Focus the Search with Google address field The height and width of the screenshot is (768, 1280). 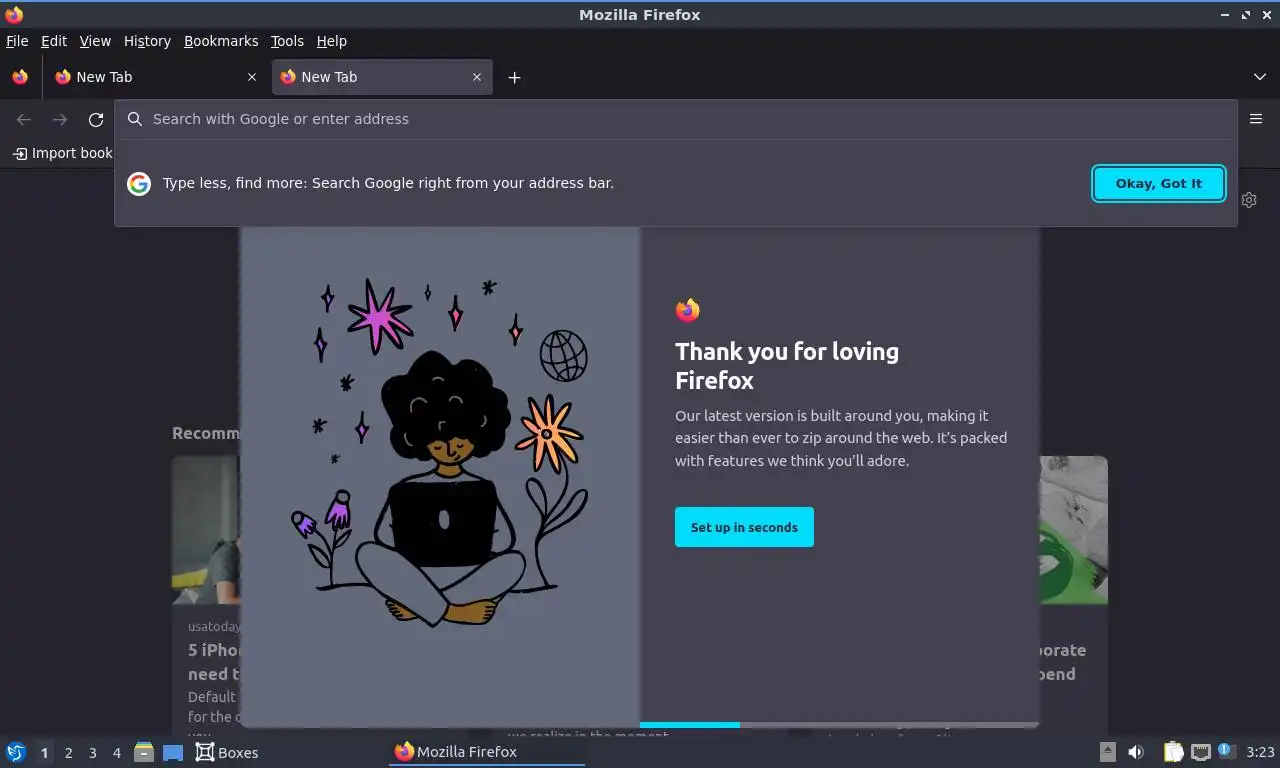coord(676,119)
